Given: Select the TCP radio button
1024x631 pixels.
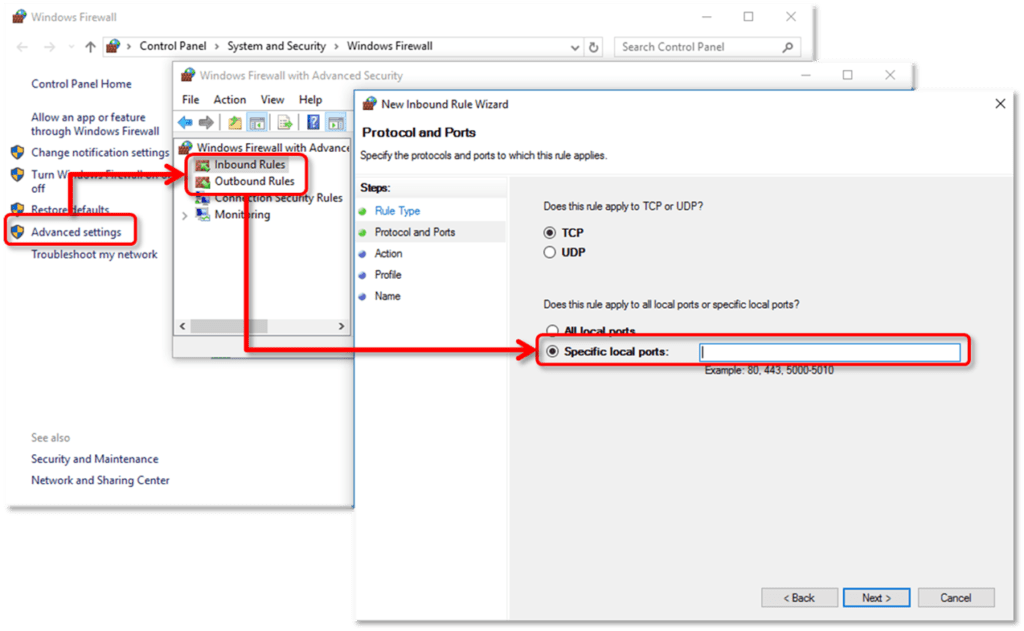Looking at the screenshot, I should pyautogui.click(x=549, y=232).
